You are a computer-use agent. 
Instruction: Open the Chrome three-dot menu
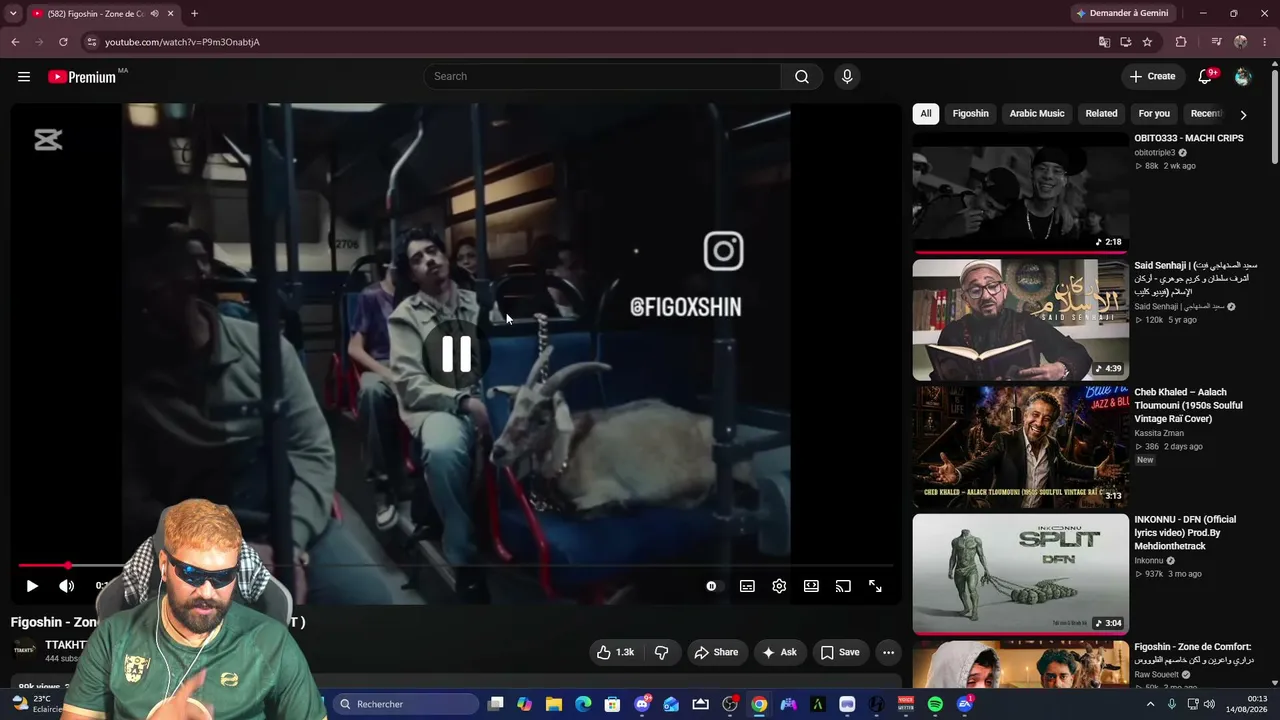1265,42
